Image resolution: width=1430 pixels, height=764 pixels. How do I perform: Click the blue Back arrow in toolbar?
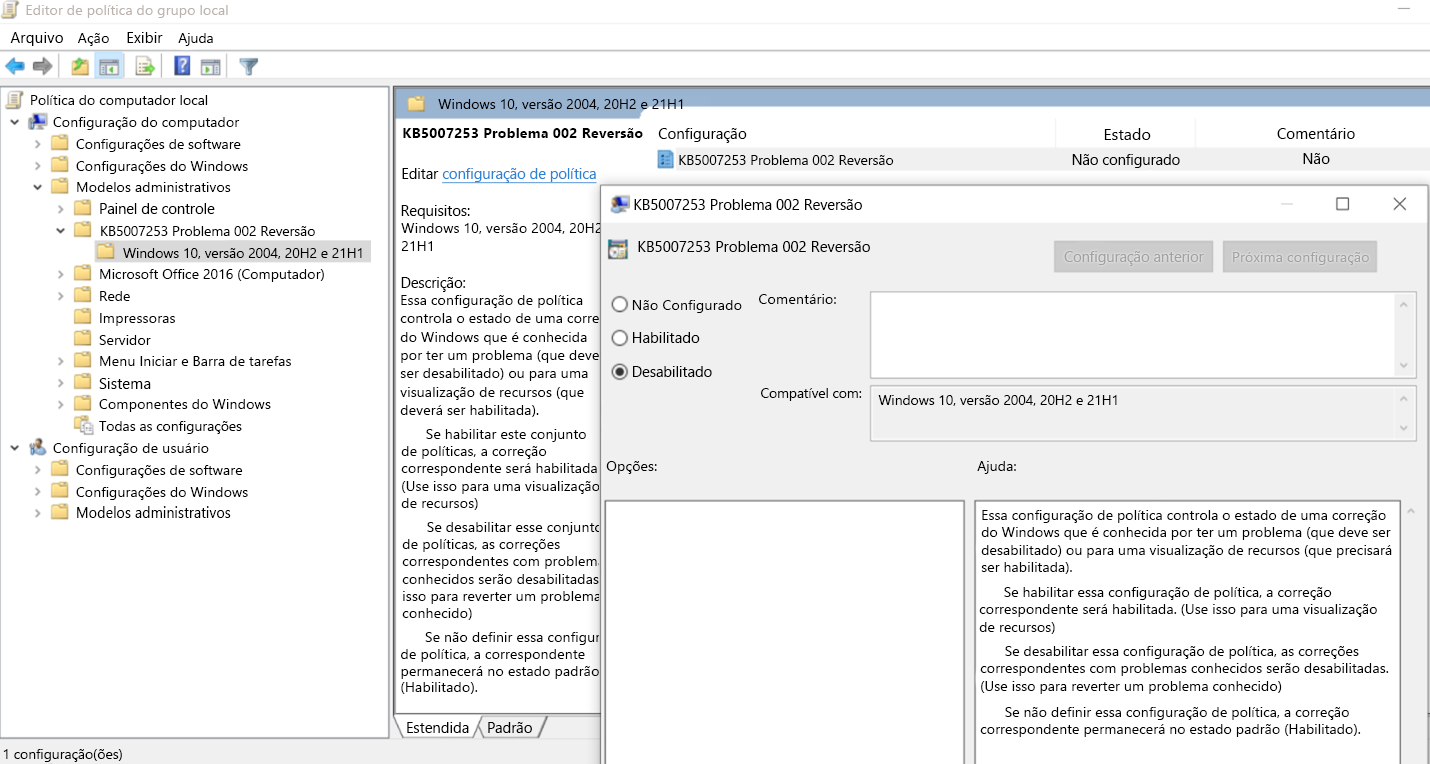tap(15, 67)
